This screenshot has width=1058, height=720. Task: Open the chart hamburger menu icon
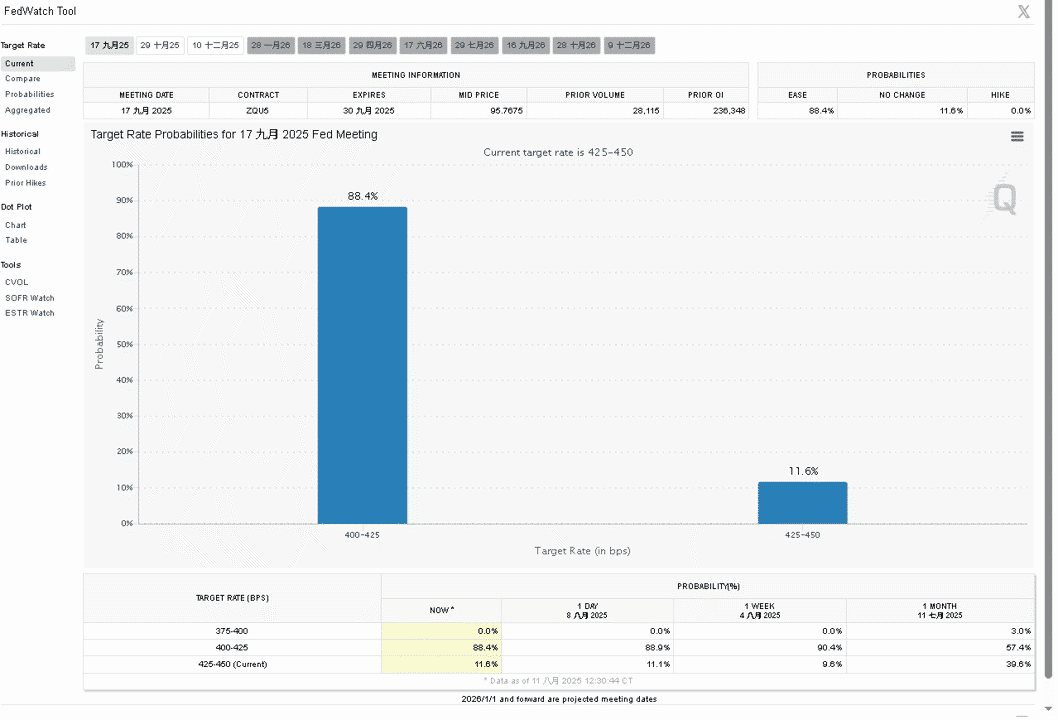click(x=1017, y=136)
